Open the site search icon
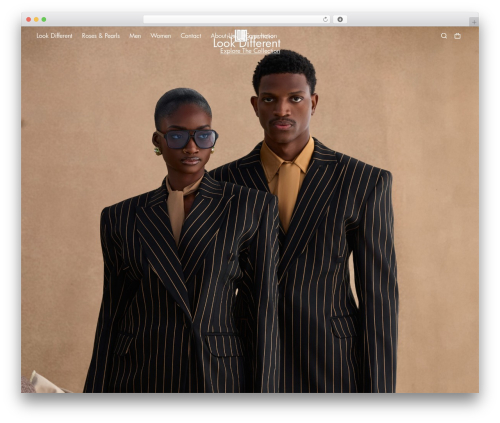Screen dimensions: 500x423 click(x=444, y=36)
